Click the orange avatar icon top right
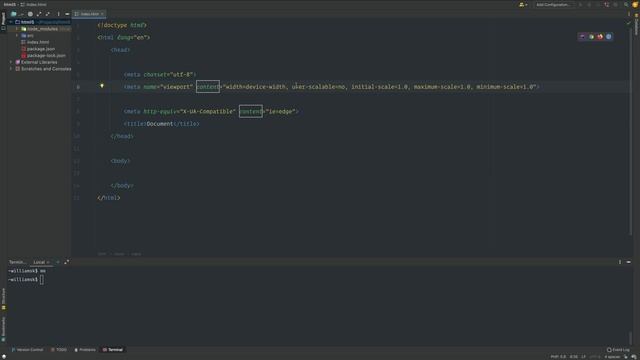The width and height of the screenshot is (640, 360). tap(635, 4)
